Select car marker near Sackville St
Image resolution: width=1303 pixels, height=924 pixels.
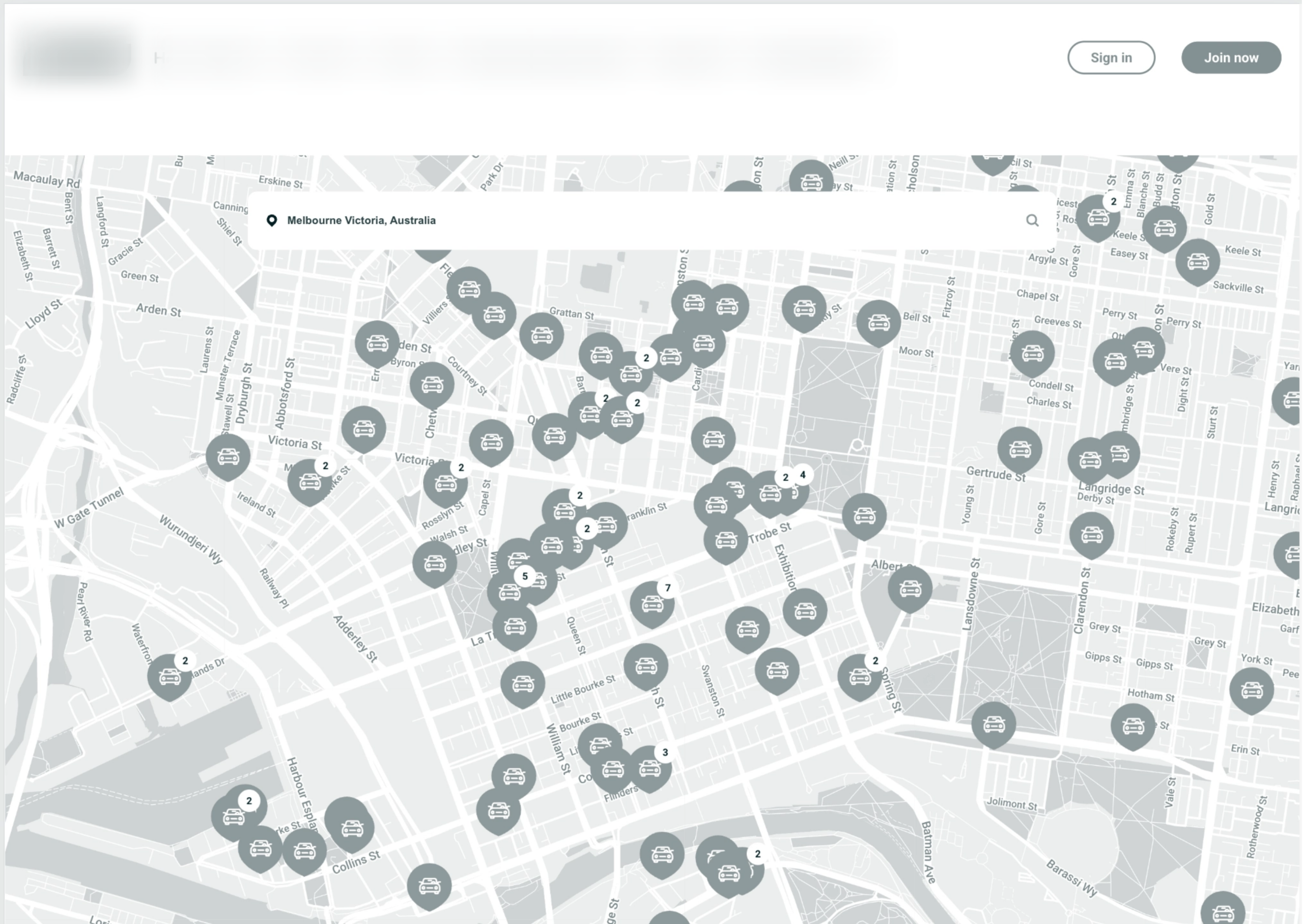pyautogui.click(x=1198, y=262)
